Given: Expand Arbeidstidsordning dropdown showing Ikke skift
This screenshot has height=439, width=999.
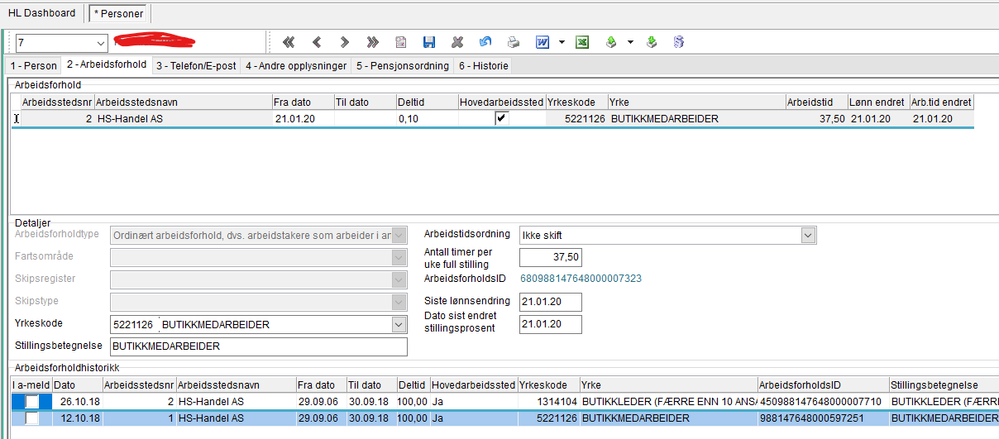Looking at the screenshot, I should click(809, 235).
